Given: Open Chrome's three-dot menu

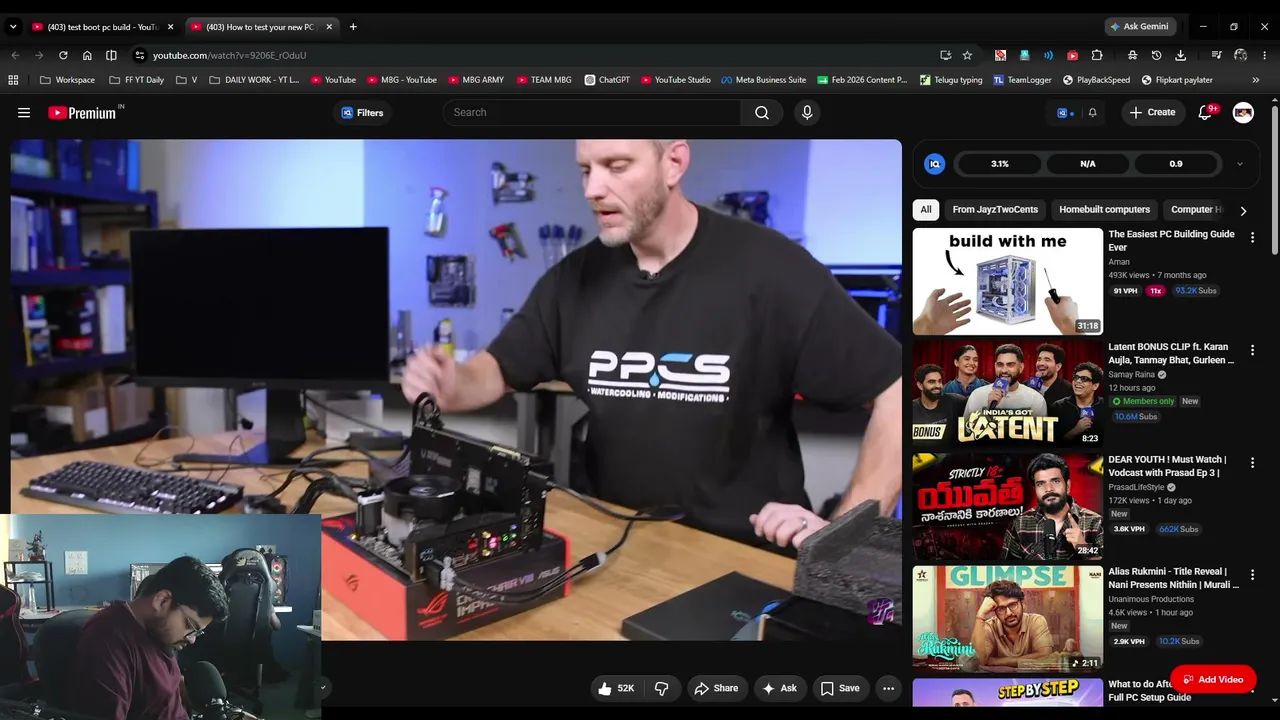Looking at the screenshot, I should tap(1265, 55).
